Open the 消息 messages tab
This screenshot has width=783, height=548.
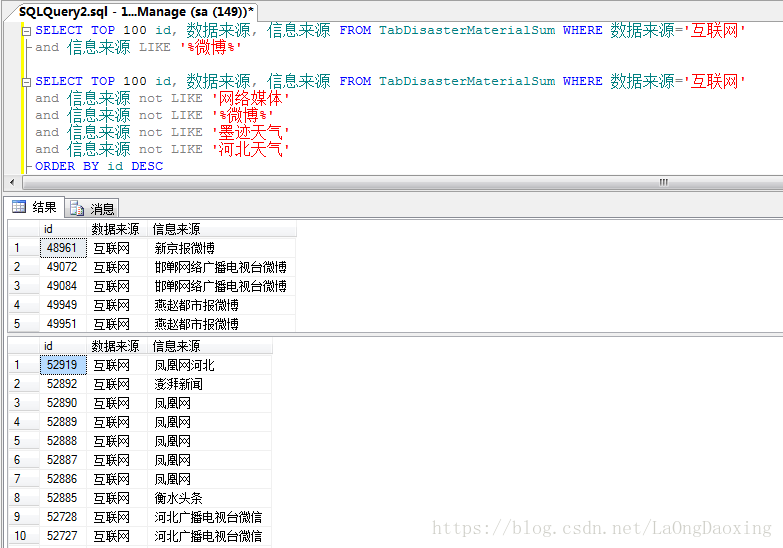tap(92, 208)
